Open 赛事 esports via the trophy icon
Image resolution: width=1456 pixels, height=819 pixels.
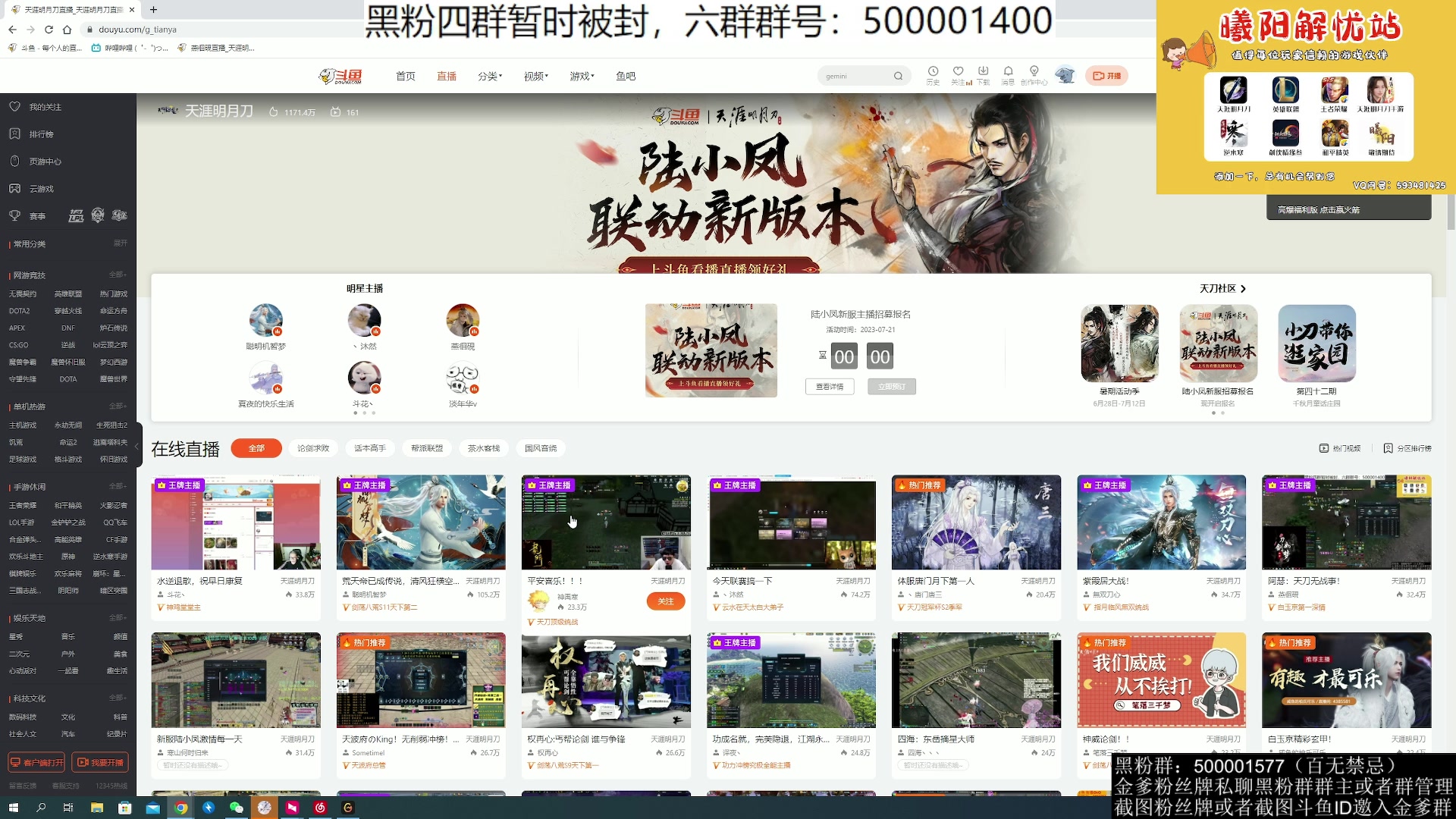(x=15, y=215)
